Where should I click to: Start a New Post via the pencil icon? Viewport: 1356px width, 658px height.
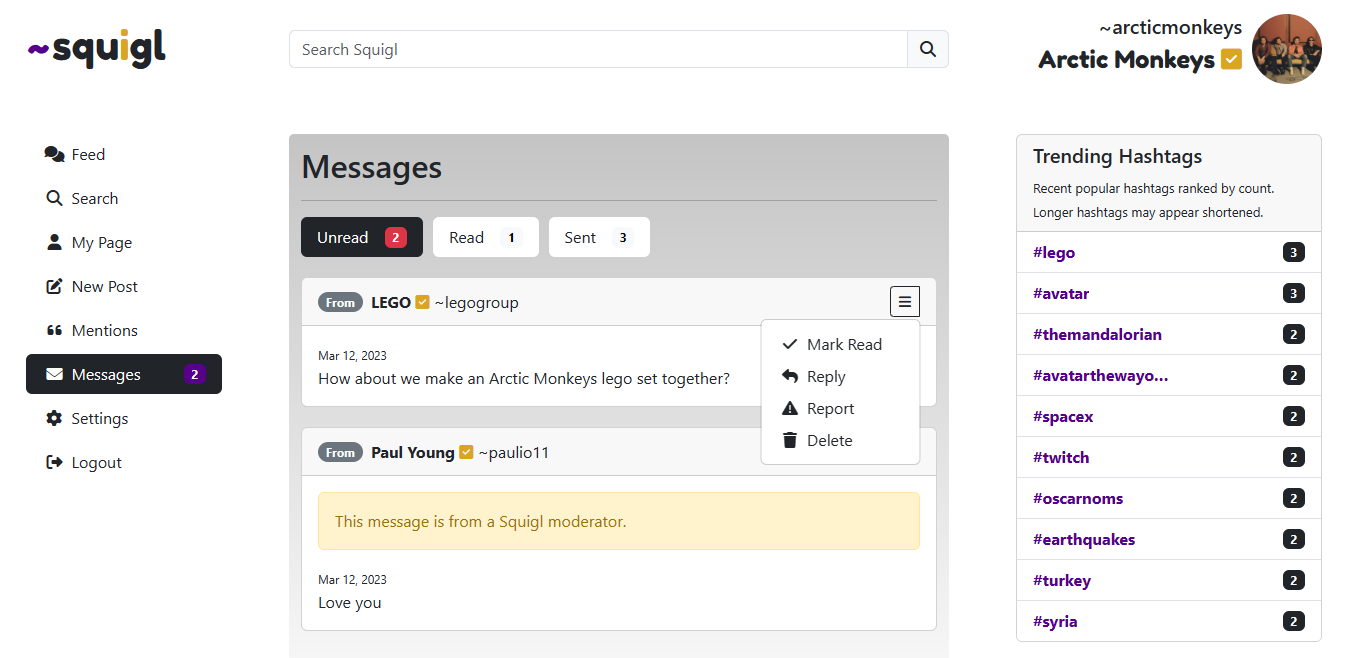click(x=55, y=285)
